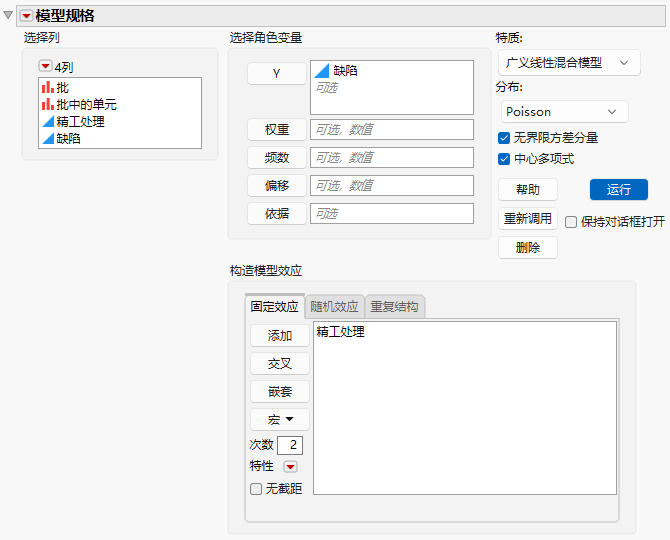Select the 精工处理 effect in the effects list
670x540 pixels.
click(x=341, y=332)
